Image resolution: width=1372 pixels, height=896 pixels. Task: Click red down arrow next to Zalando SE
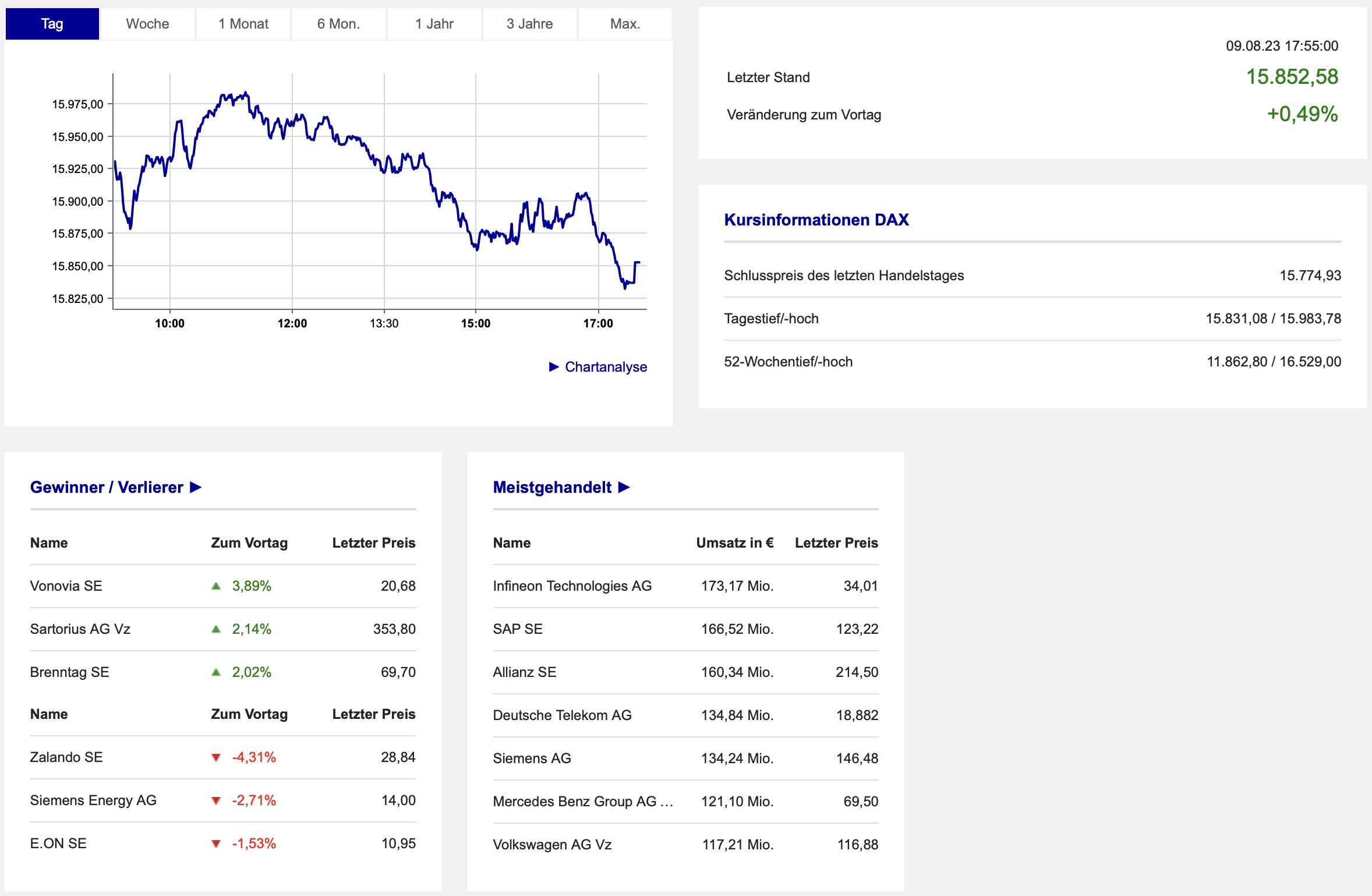(x=216, y=757)
